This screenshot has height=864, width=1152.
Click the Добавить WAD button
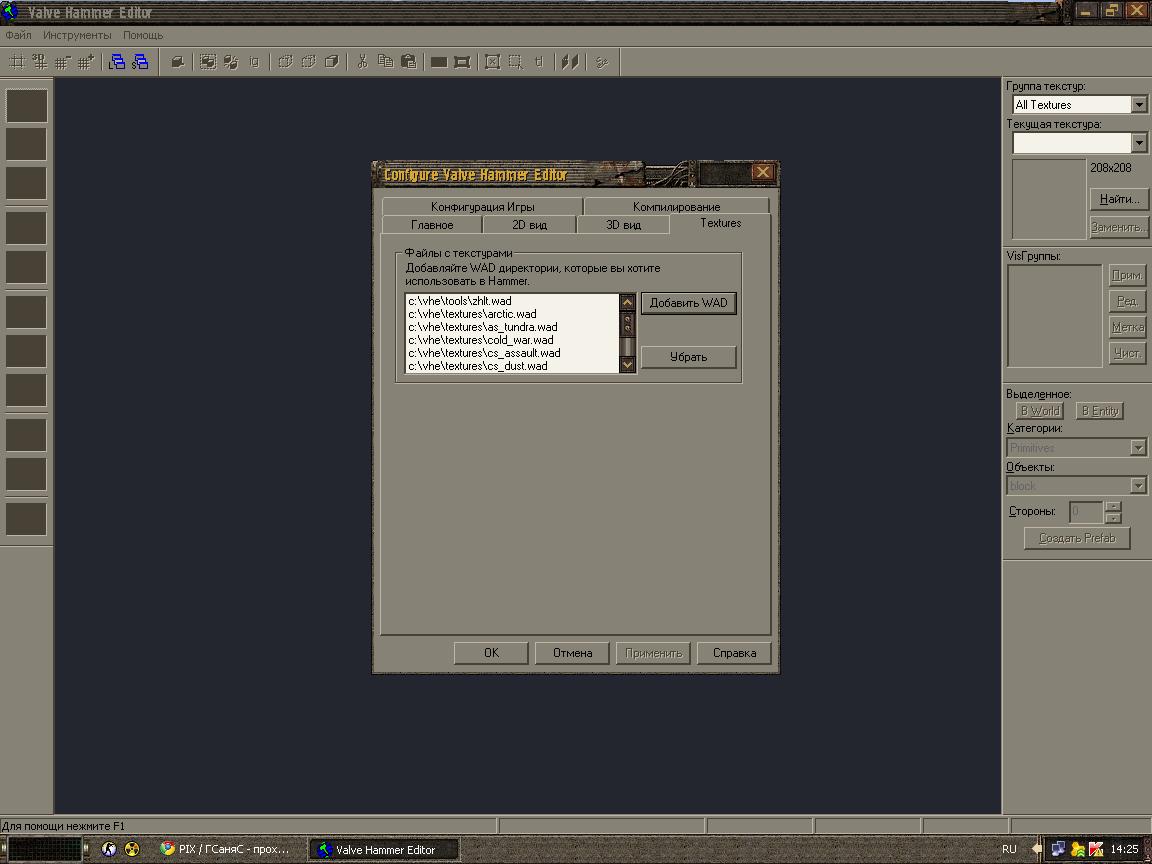coord(688,303)
